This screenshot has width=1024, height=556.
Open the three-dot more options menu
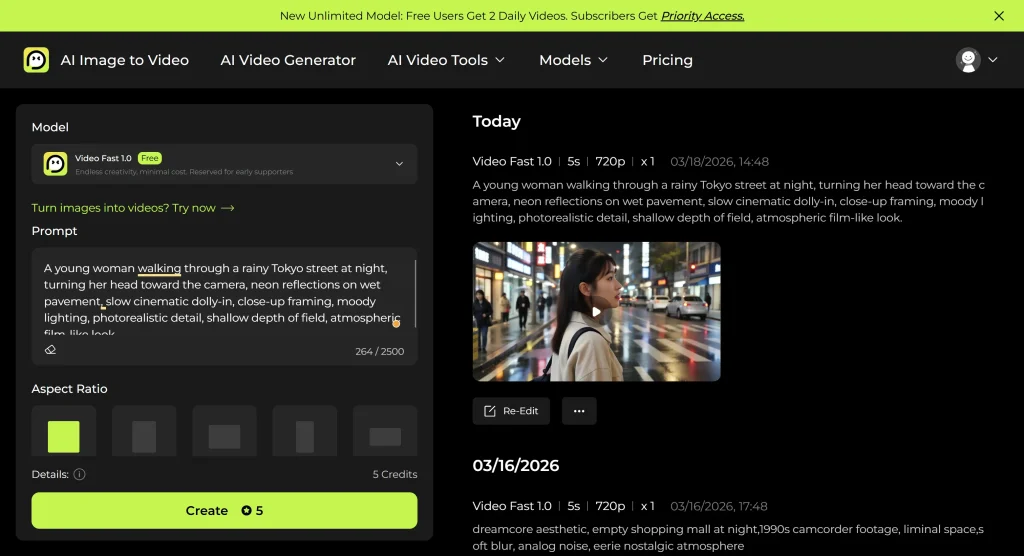pyautogui.click(x=579, y=411)
